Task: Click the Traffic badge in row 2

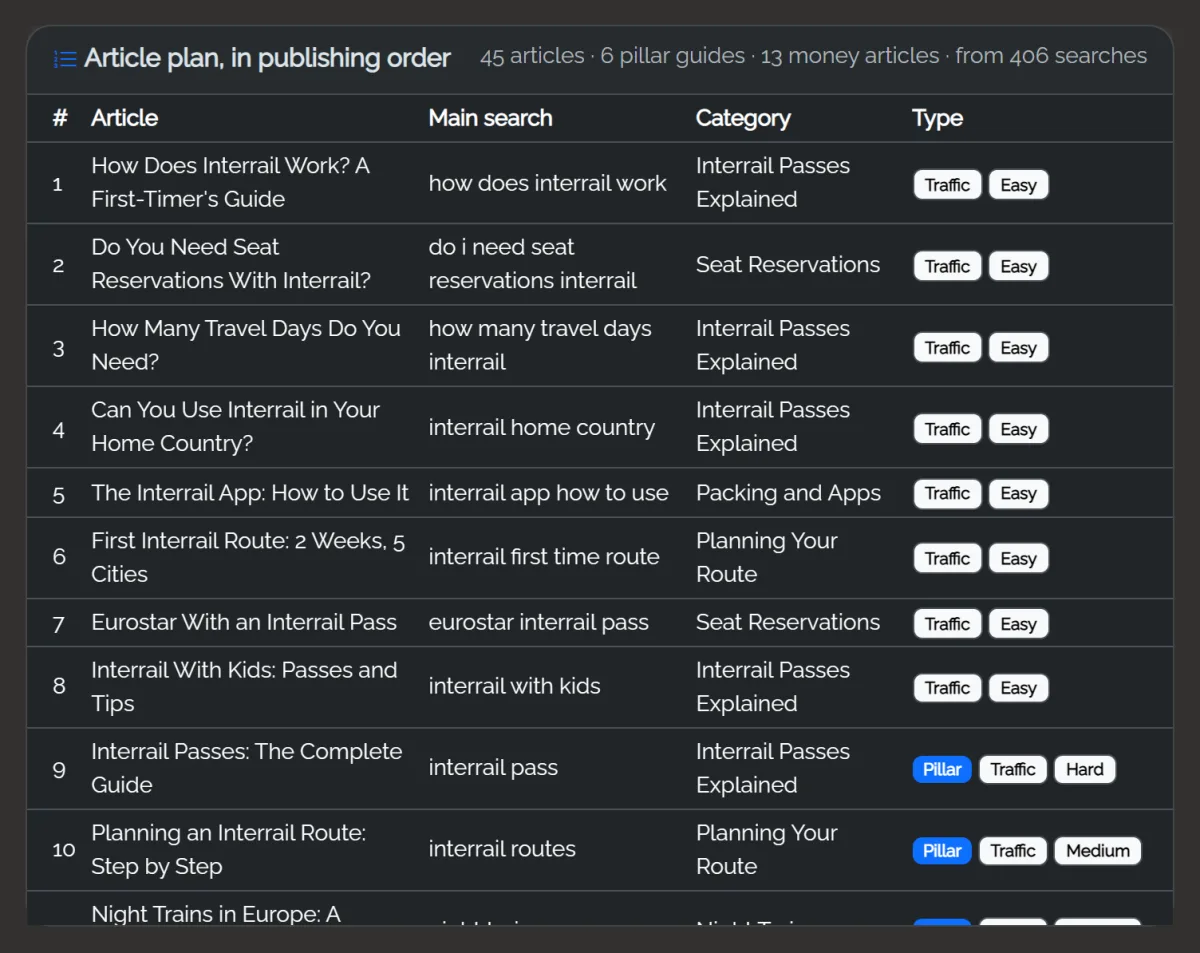Action: pos(947,266)
